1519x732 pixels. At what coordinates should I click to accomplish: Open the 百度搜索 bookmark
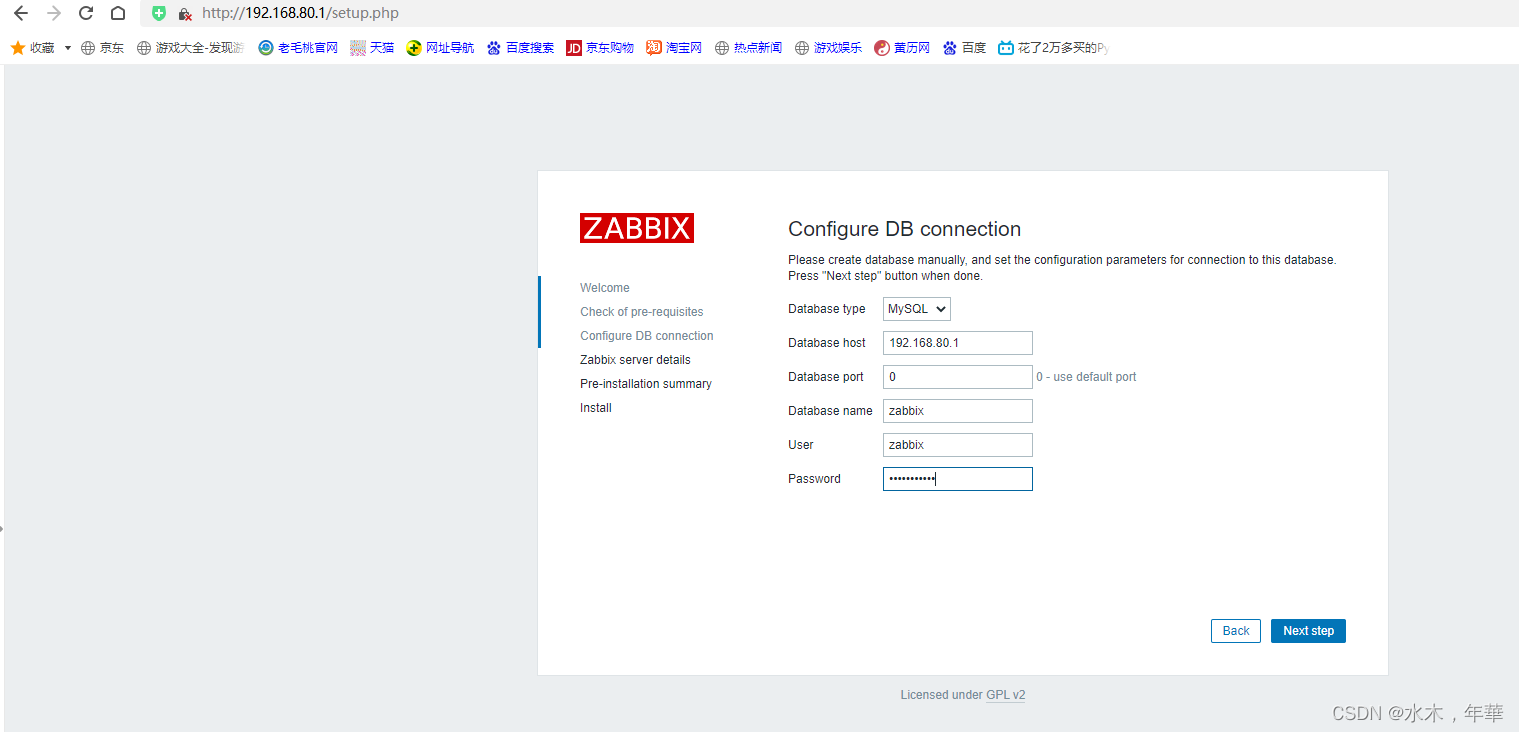(x=520, y=48)
